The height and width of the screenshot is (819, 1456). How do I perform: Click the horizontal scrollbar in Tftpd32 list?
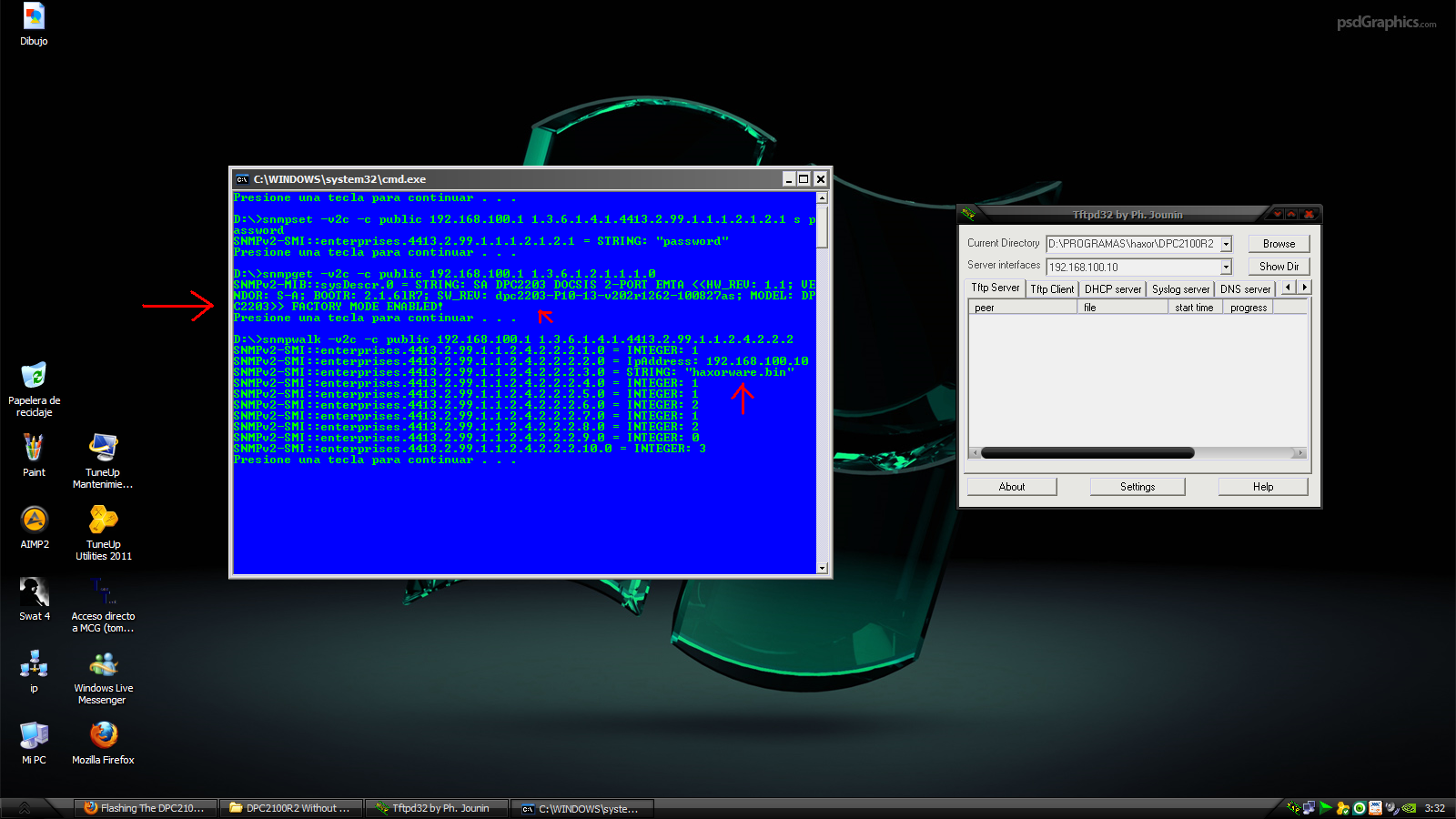coord(1087,453)
